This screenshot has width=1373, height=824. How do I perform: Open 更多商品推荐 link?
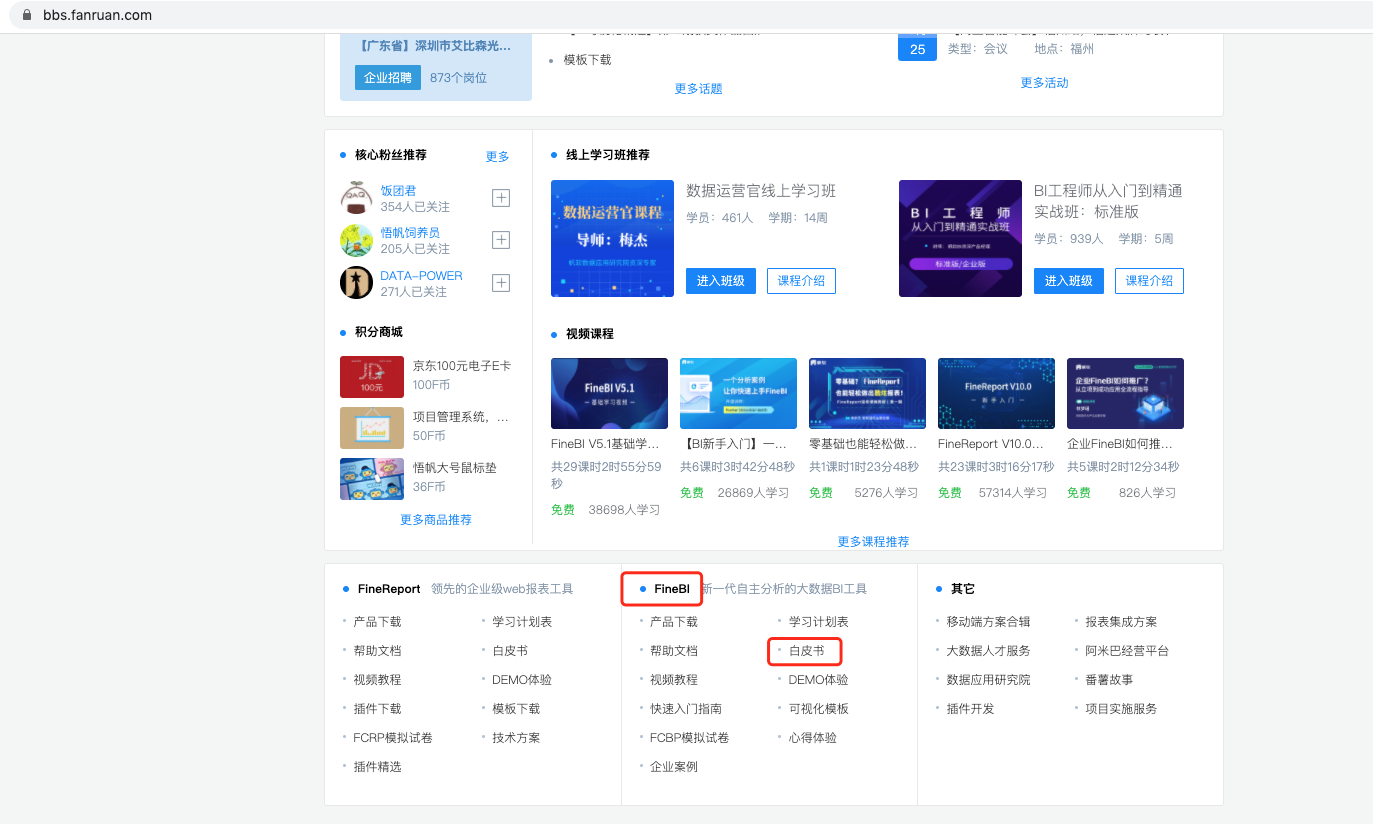point(436,520)
